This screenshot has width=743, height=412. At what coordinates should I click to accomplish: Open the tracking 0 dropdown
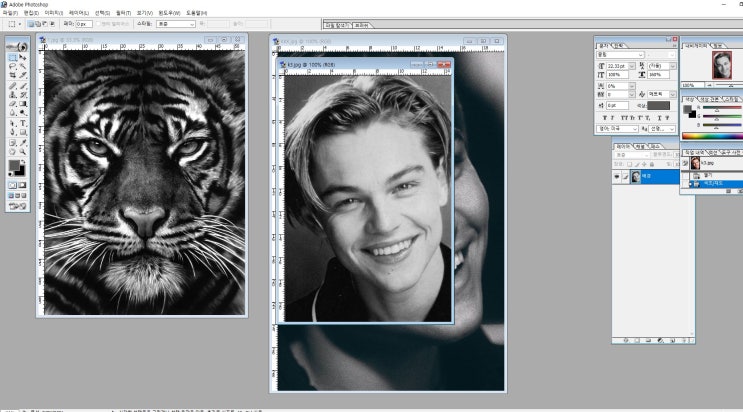point(632,95)
